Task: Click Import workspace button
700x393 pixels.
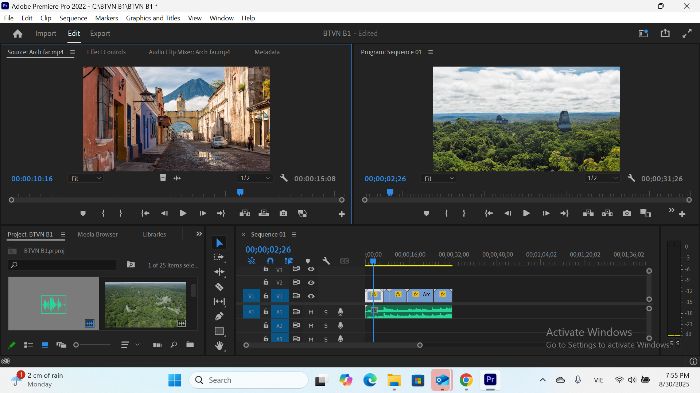Action: point(46,33)
